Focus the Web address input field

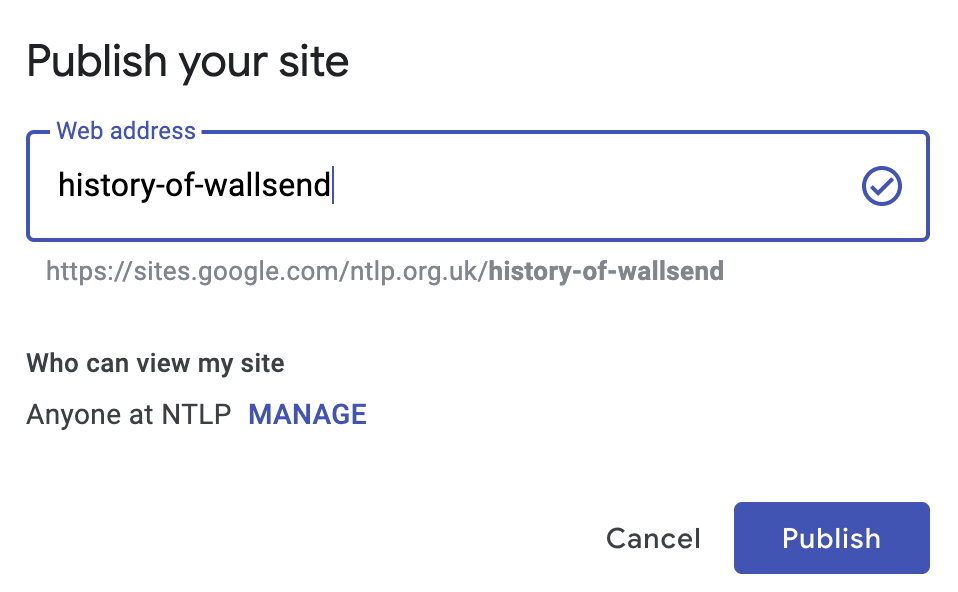(478, 186)
